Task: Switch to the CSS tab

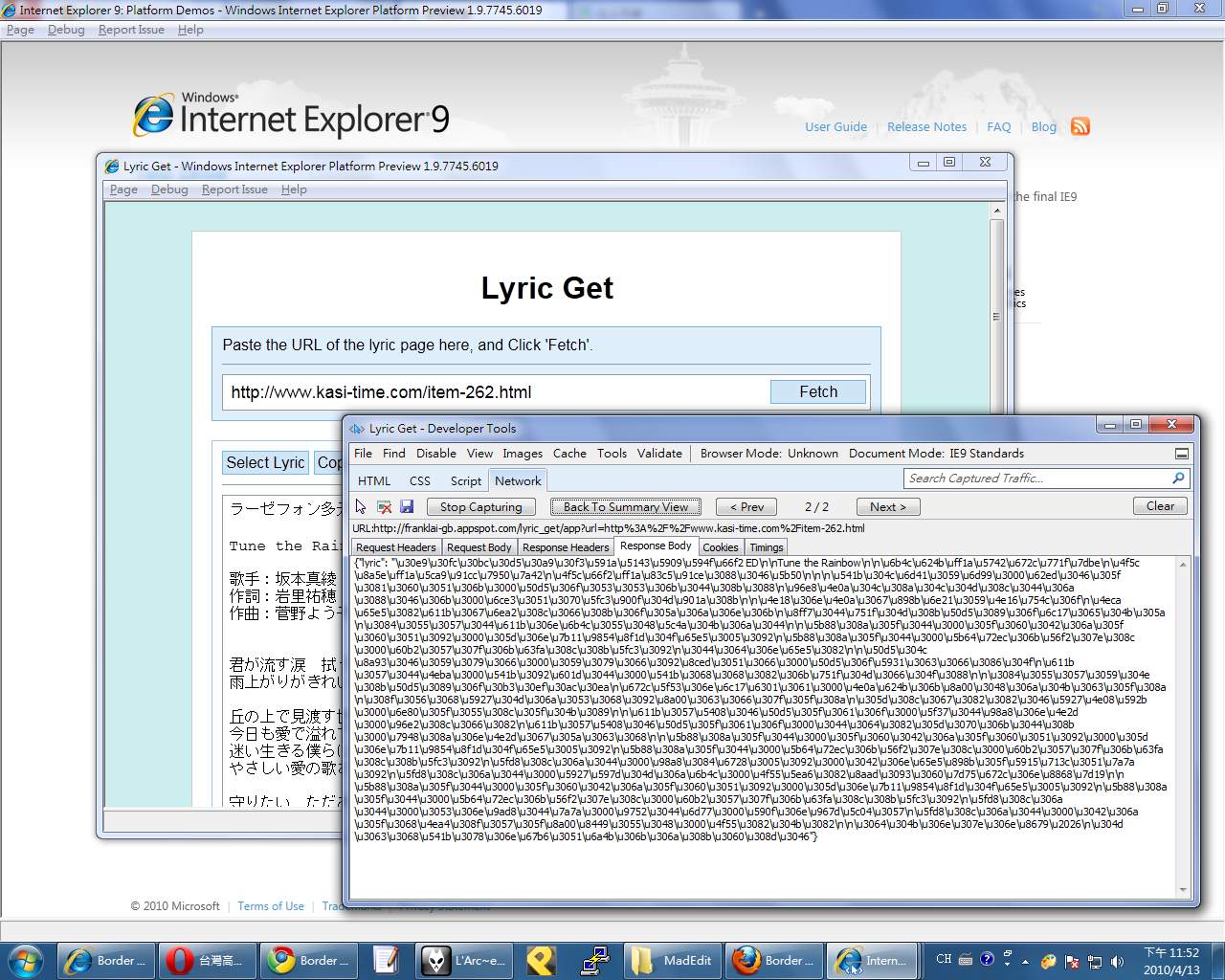Action: tap(419, 481)
